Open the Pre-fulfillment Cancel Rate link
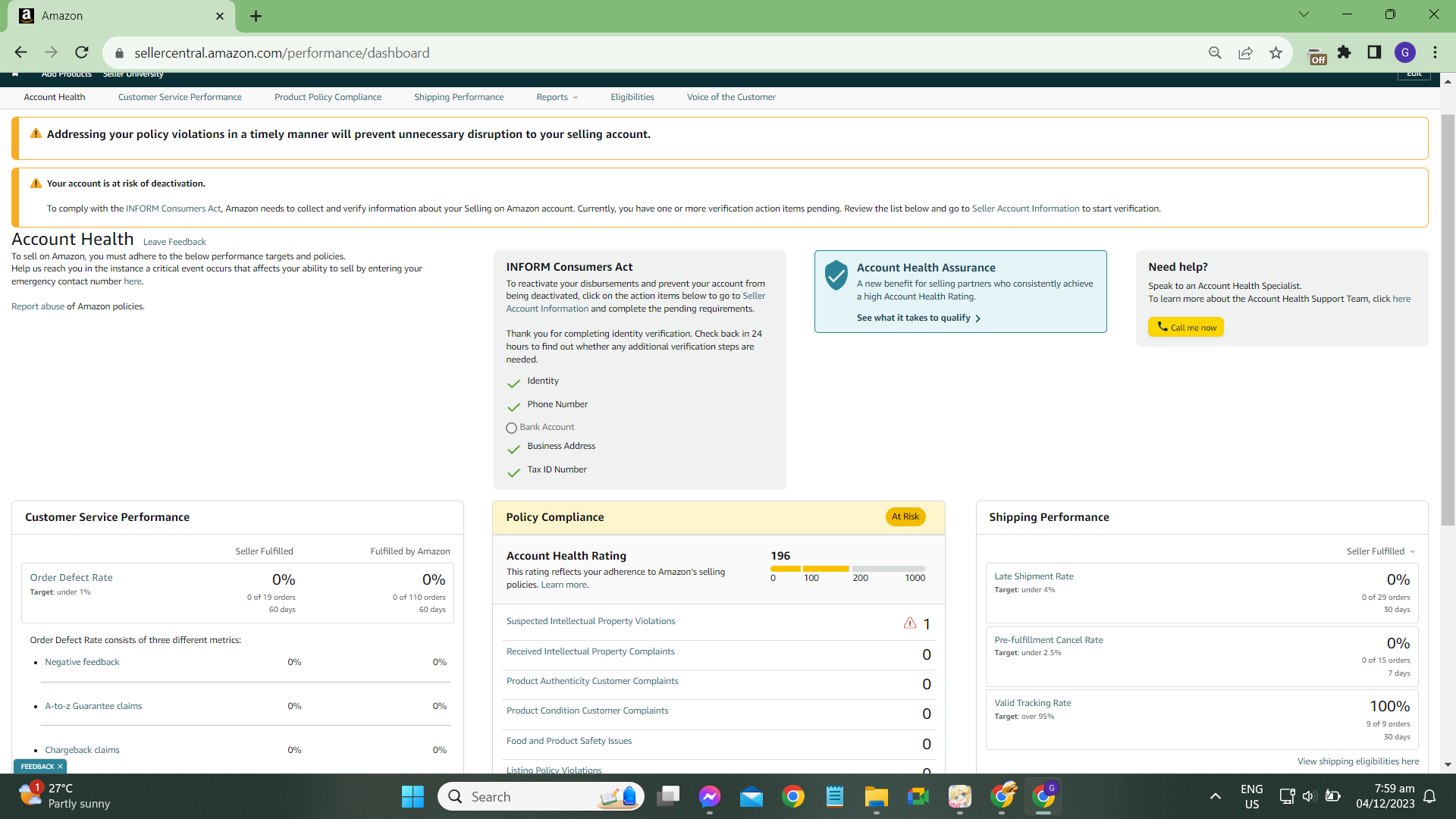Image resolution: width=1456 pixels, height=819 pixels. click(x=1049, y=640)
